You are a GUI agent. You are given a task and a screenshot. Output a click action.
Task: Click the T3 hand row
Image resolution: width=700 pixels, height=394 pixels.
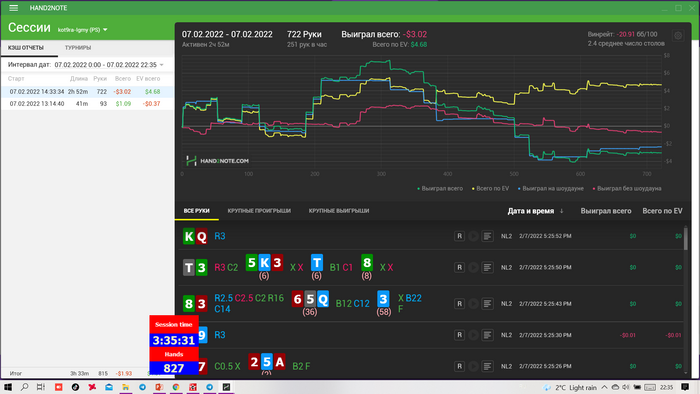pyautogui.click(x=429, y=267)
